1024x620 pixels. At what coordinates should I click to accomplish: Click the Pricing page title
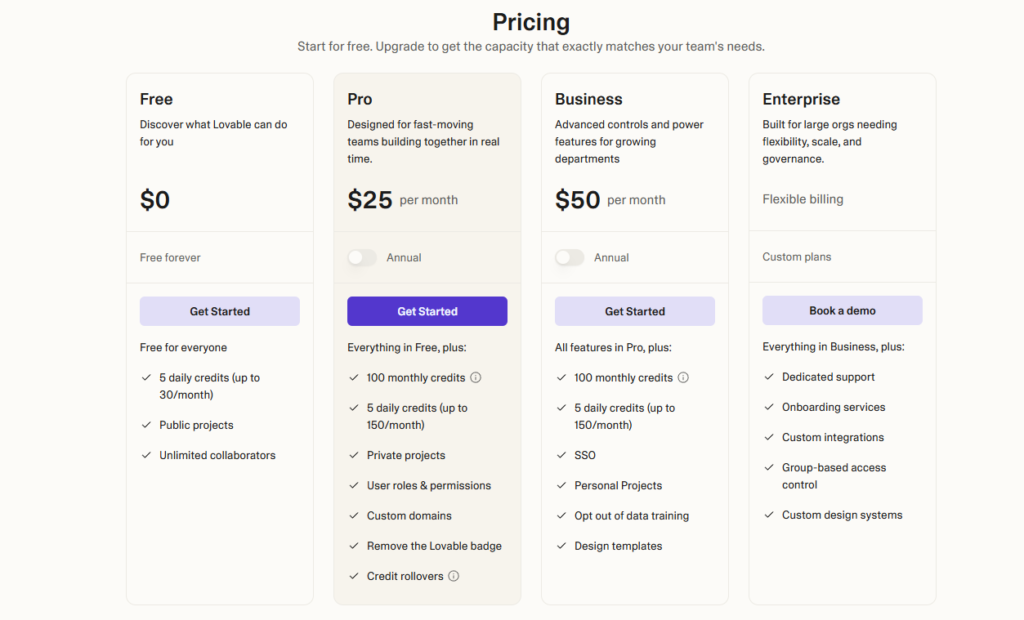coord(531,22)
